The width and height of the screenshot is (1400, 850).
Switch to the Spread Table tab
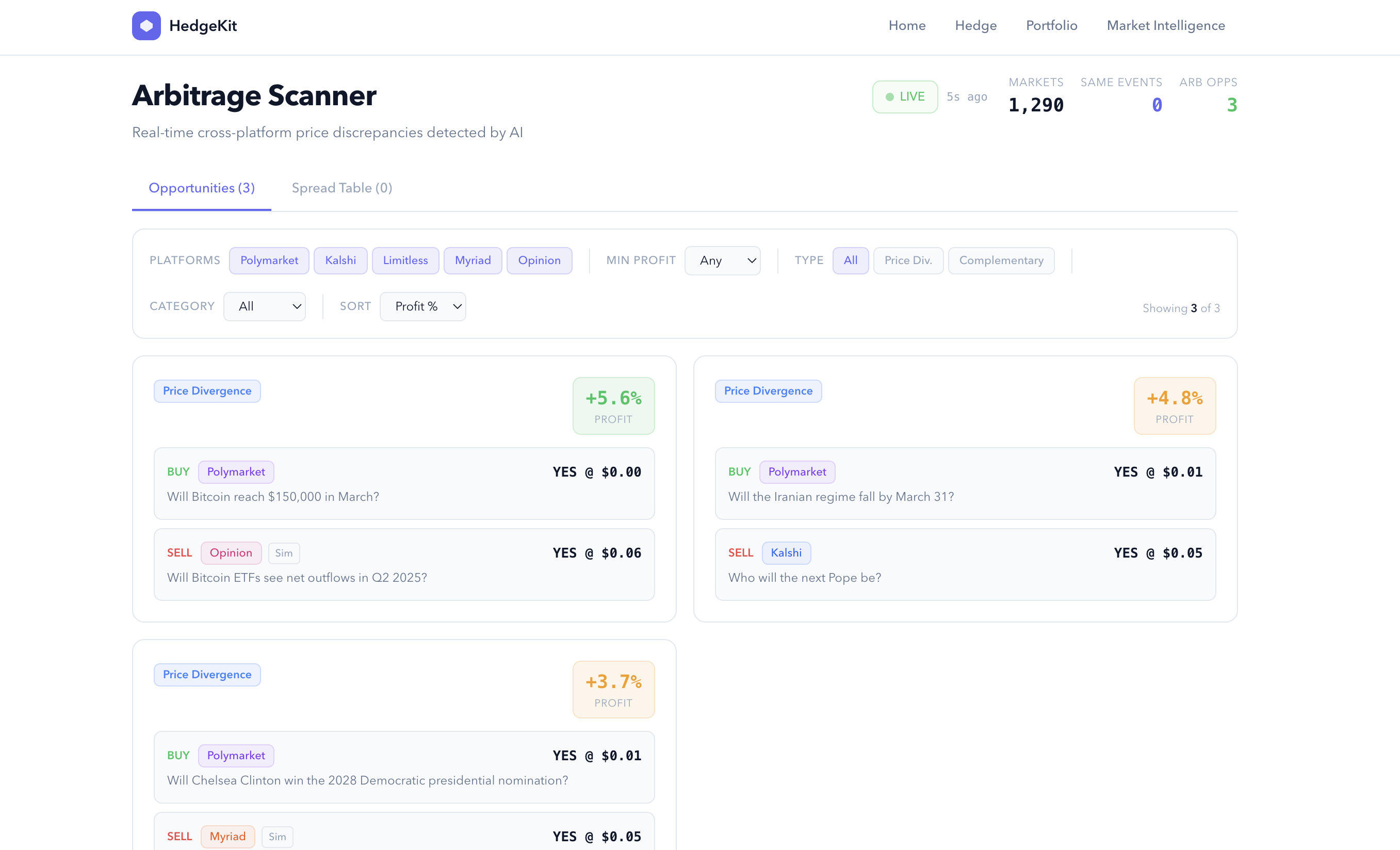click(x=341, y=188)
